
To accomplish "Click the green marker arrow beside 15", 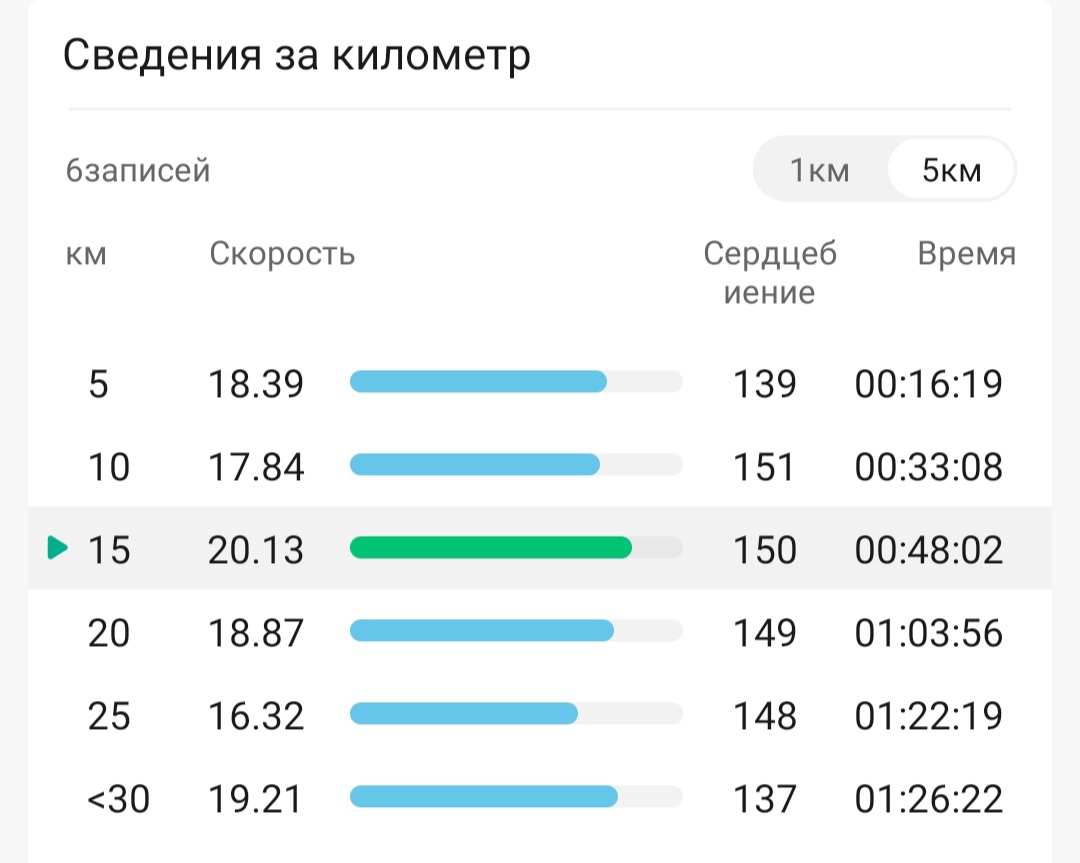I will click(x=58, y=548).
